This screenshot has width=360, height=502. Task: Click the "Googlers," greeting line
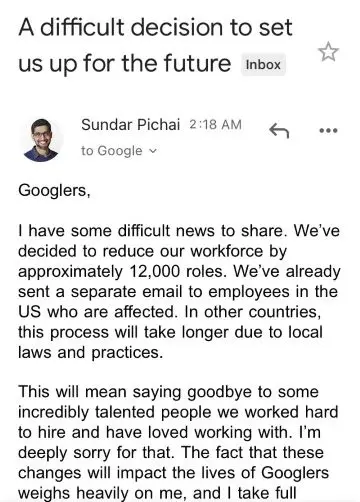pyautogui.click(x=54, y=191)
